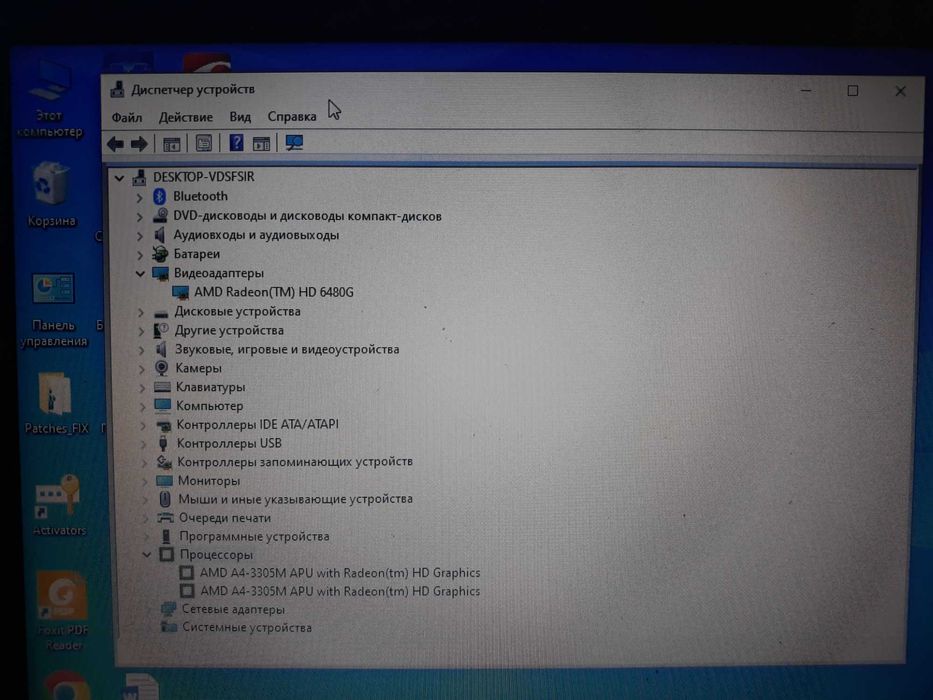Select first AMD A4-3305M APU processor entry
The height and width of the screenshot is (700, 933).
pyautogui.click(x=340, y=573)
